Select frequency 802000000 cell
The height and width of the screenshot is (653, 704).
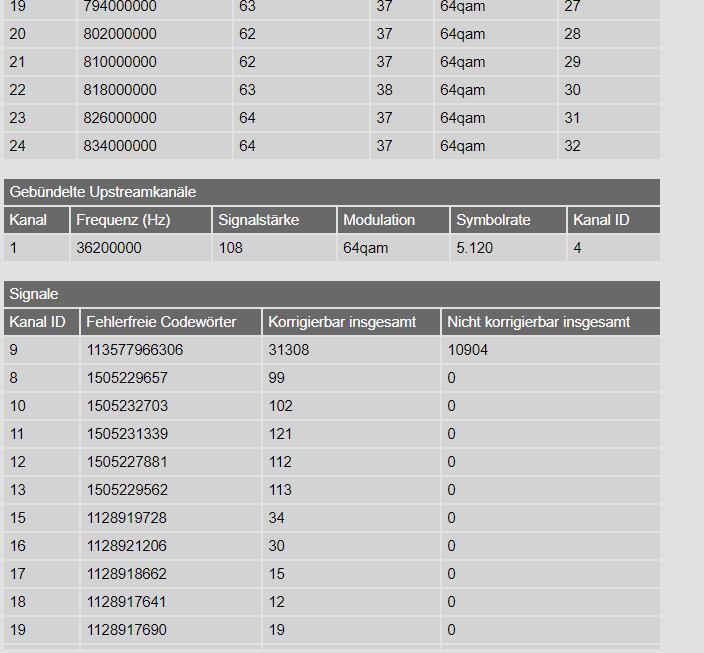[x=120, y=34]
